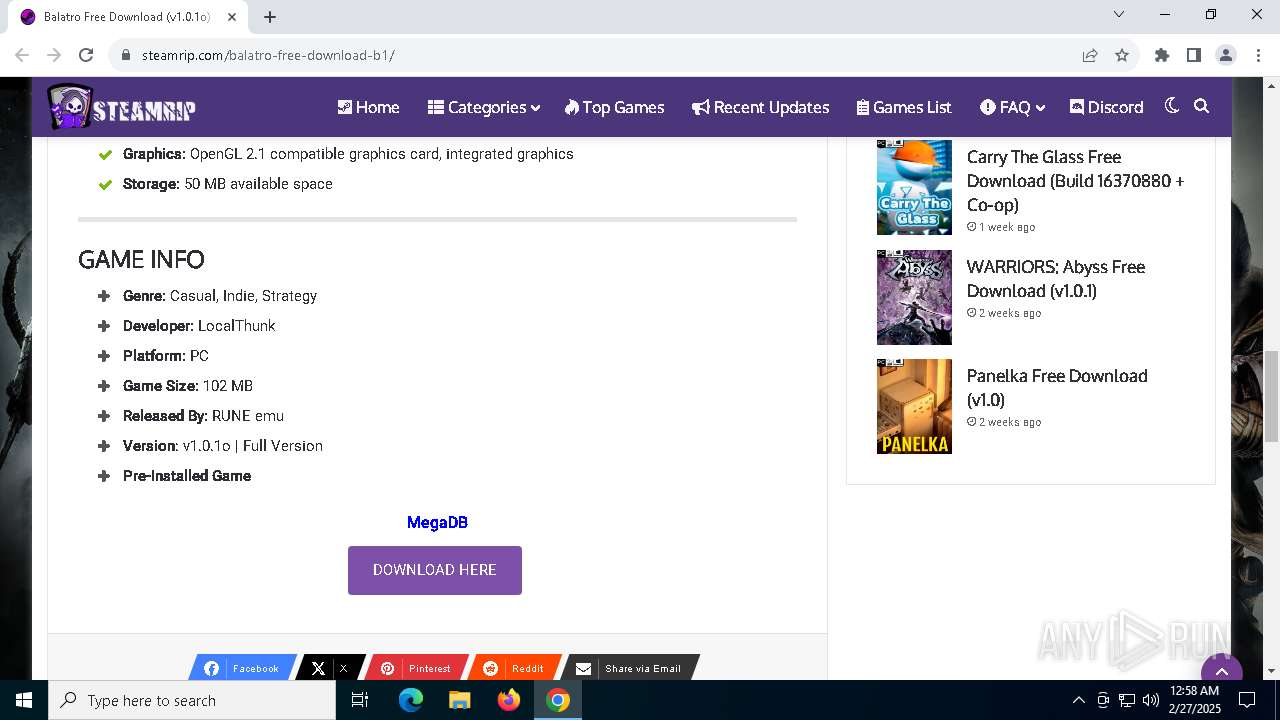1280x720 pixels.
Task: Open the volume speaker icon
Action: [1150, 700]
